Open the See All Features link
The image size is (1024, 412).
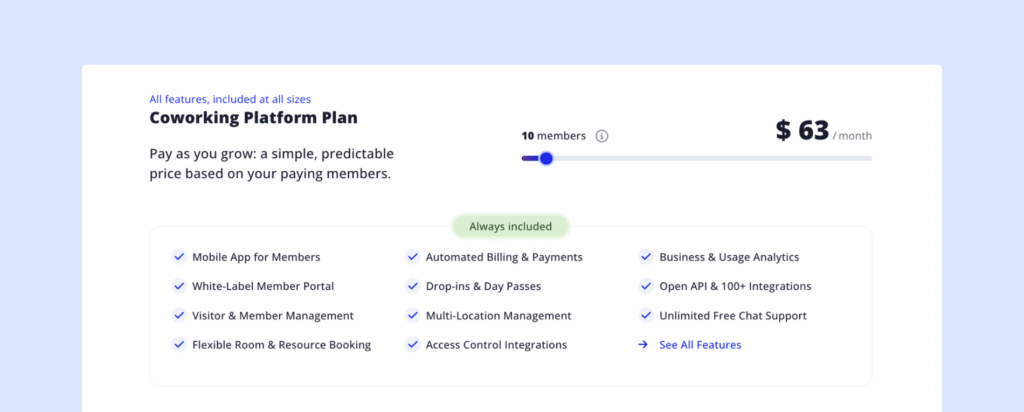(x=700, y=345)
